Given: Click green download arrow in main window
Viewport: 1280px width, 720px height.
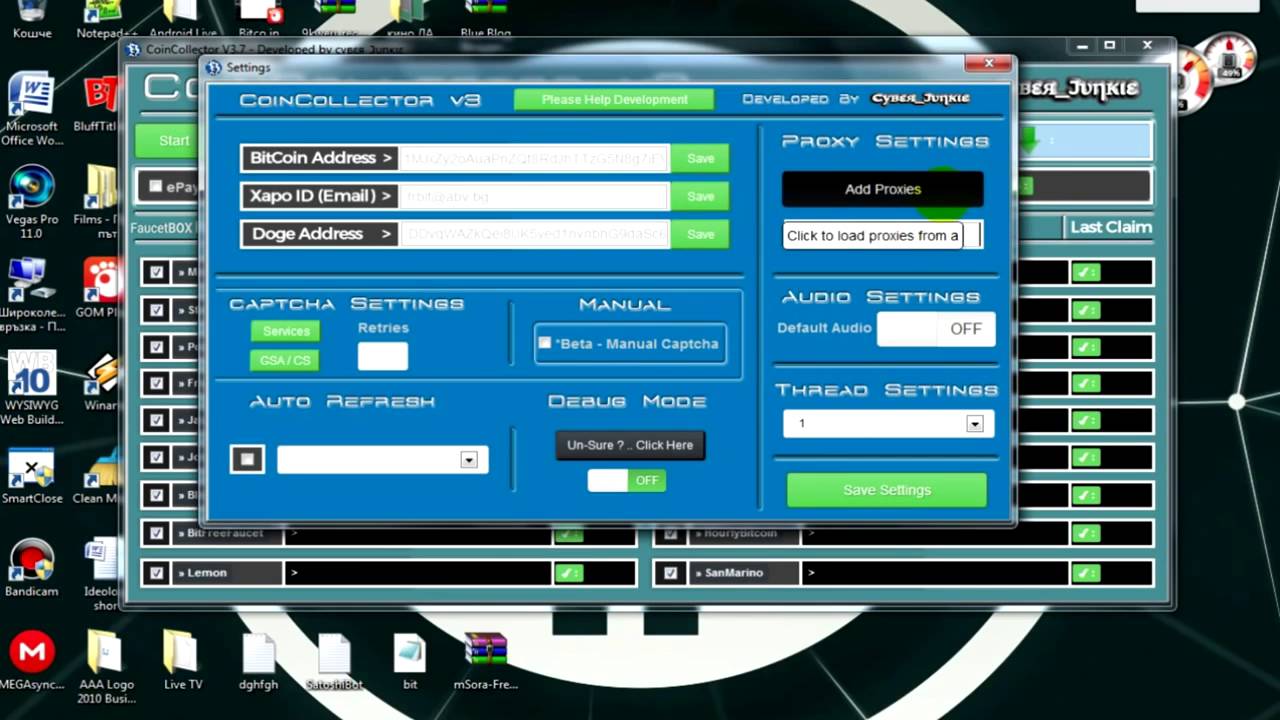Looking at the screenshot, I should [x=1029, y=140].
